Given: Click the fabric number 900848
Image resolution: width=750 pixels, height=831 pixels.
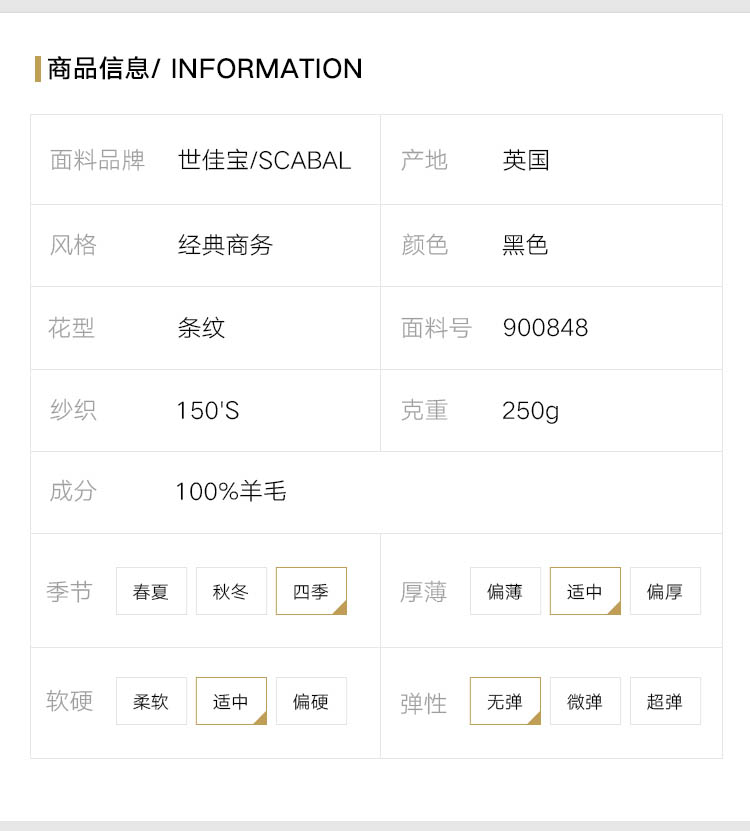Looking at the screenshot, I should (x=545, y=328).
